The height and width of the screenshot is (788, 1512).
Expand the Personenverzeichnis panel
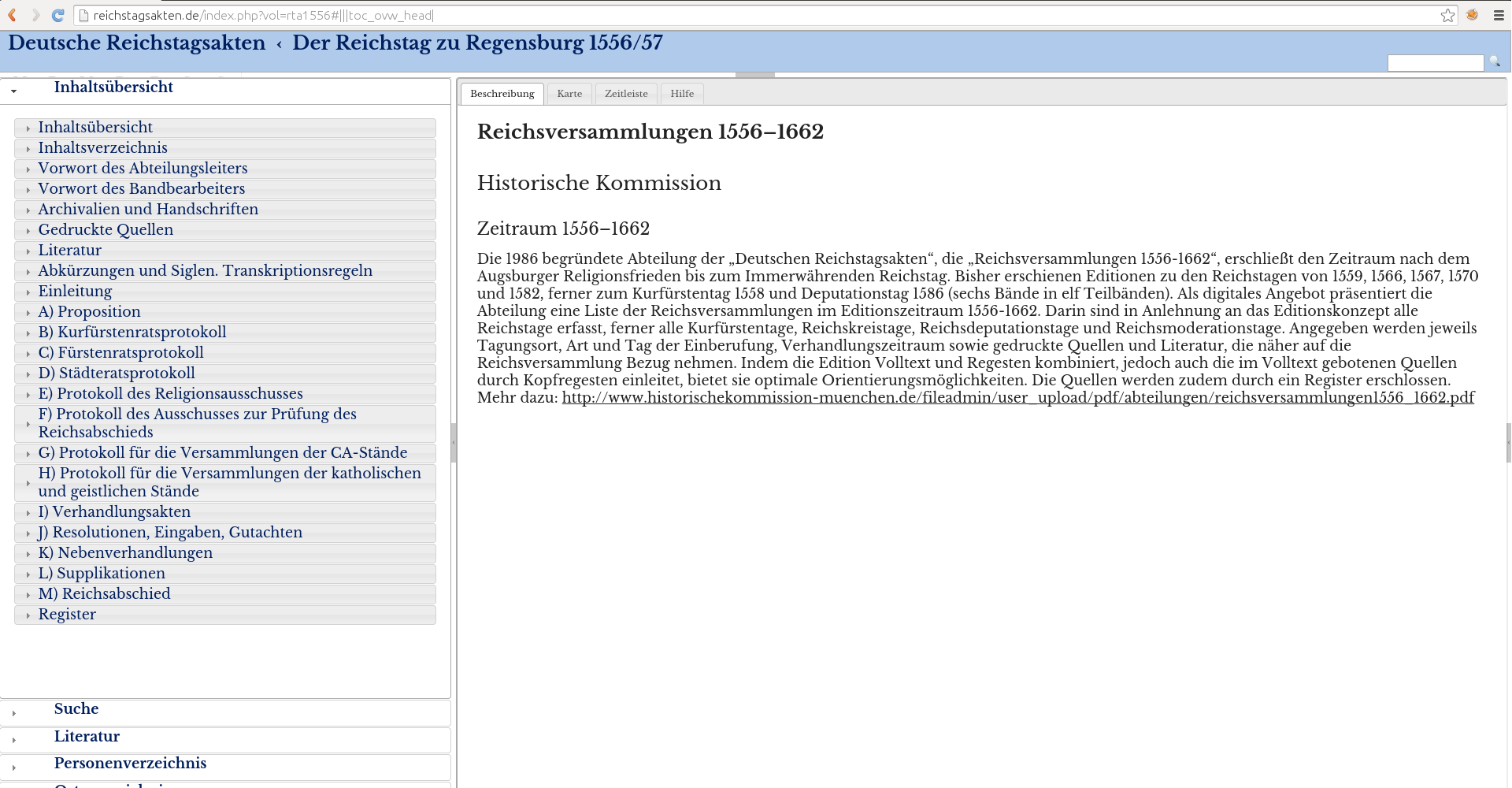[x=130, y=764]
